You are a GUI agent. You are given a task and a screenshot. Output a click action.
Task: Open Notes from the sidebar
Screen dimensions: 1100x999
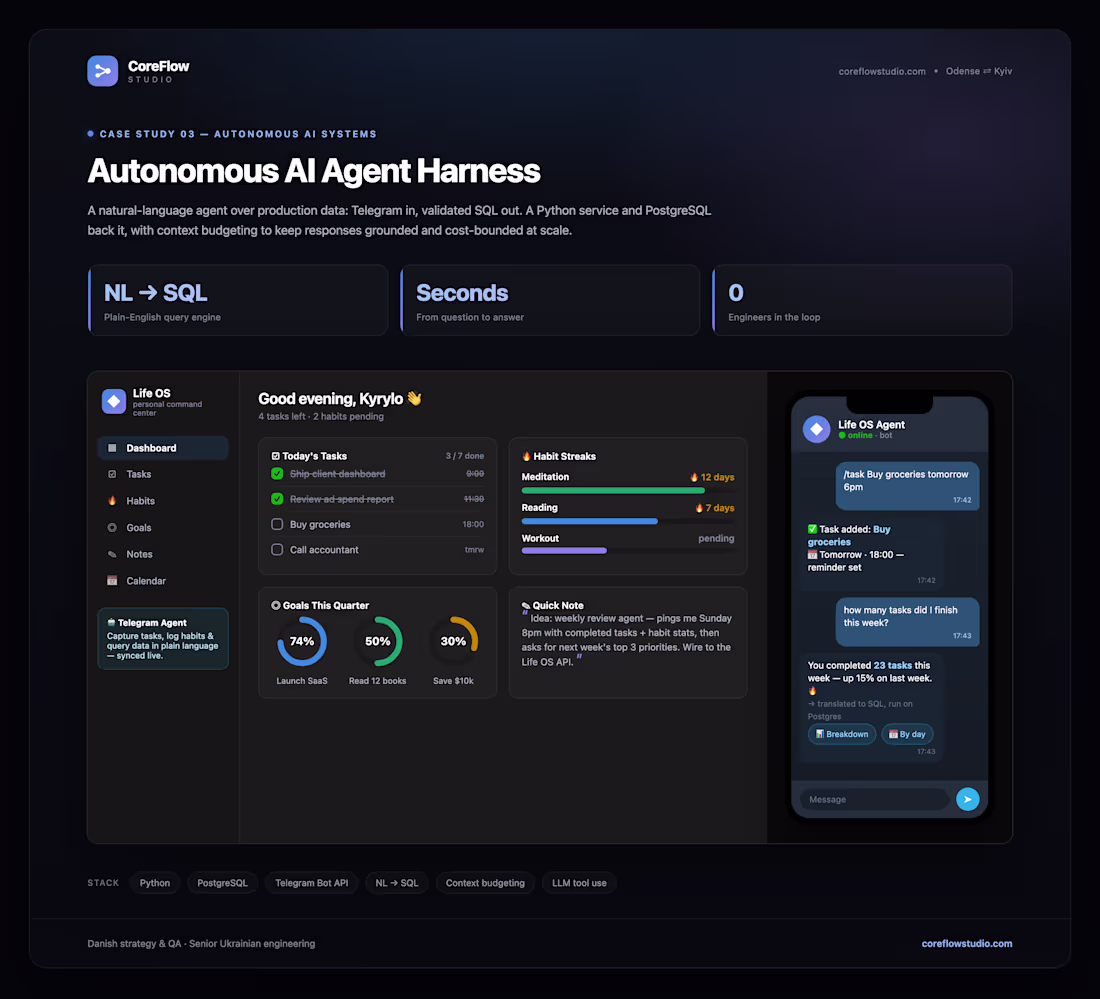(x=163, y=554)
